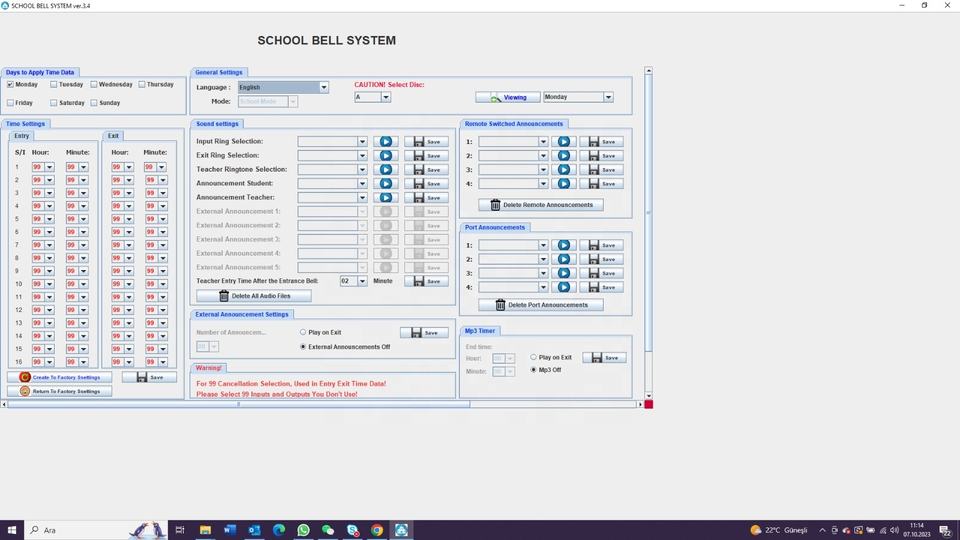960x540 pixels.
Task: Open the Teacher Ringtone Selection dropdown
Action: coord(362,170)
